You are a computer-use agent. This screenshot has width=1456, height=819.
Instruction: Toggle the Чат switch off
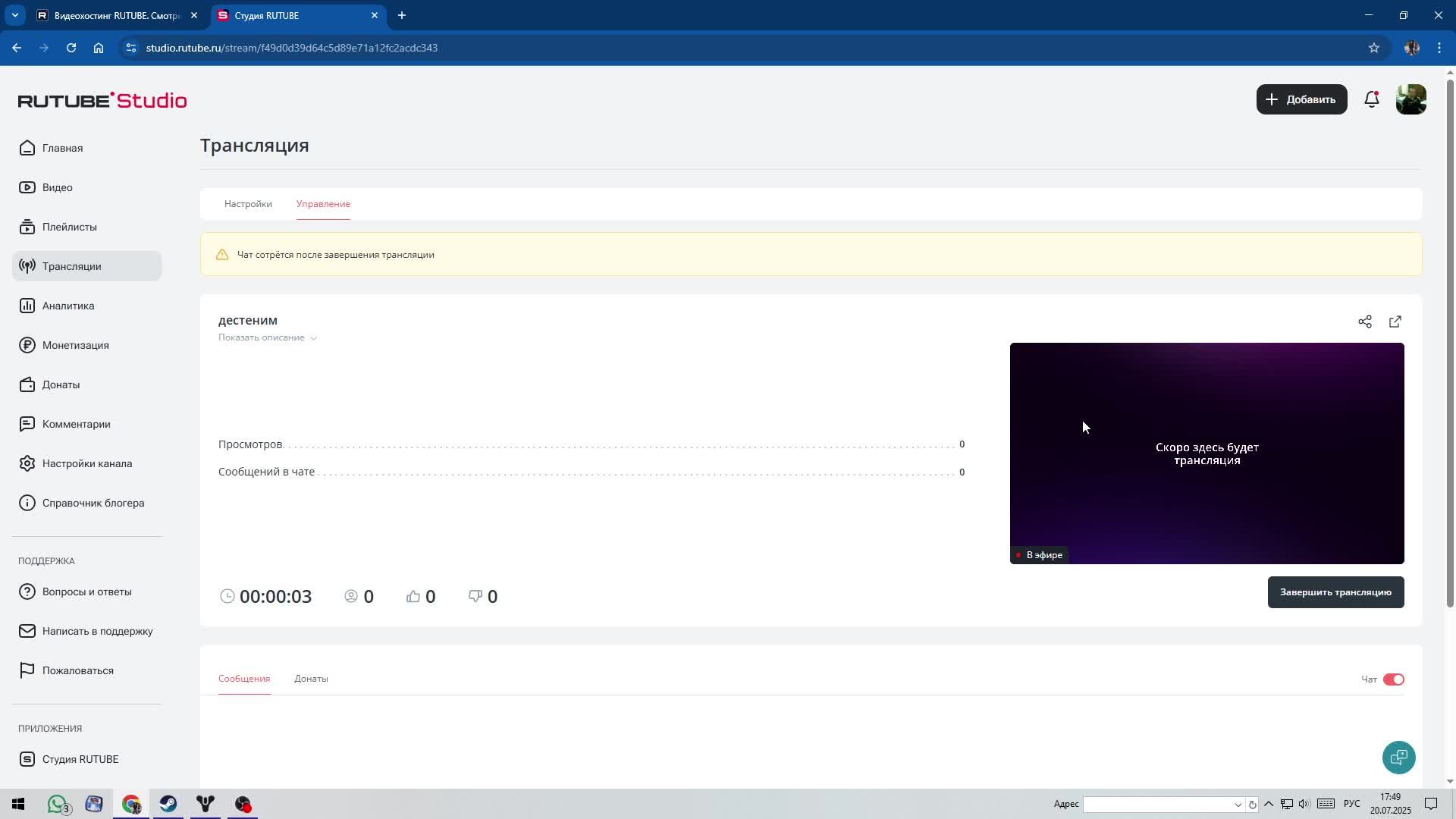(1393, 679)
